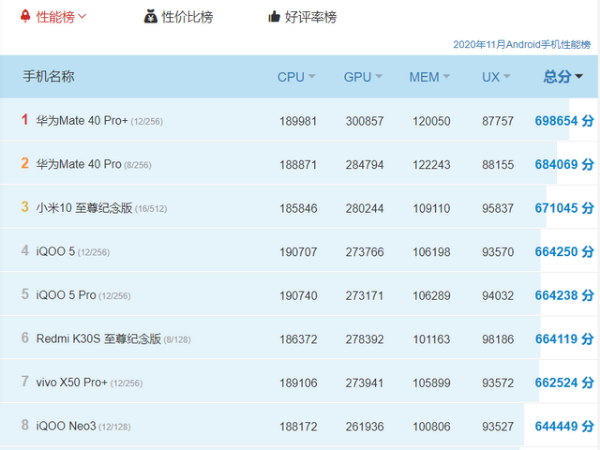Click GPU score 300857
600x450 pixels.
365,121
